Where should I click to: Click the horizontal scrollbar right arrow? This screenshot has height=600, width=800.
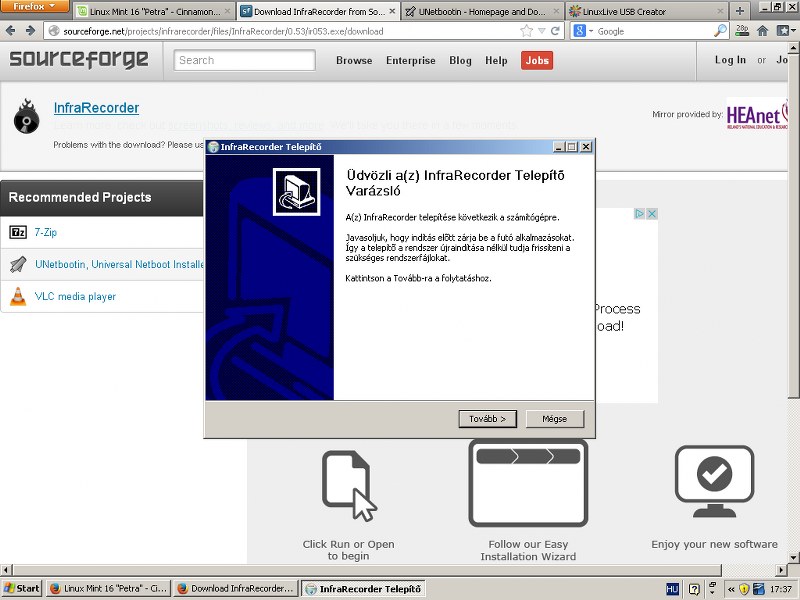click(x=782, y=569)
